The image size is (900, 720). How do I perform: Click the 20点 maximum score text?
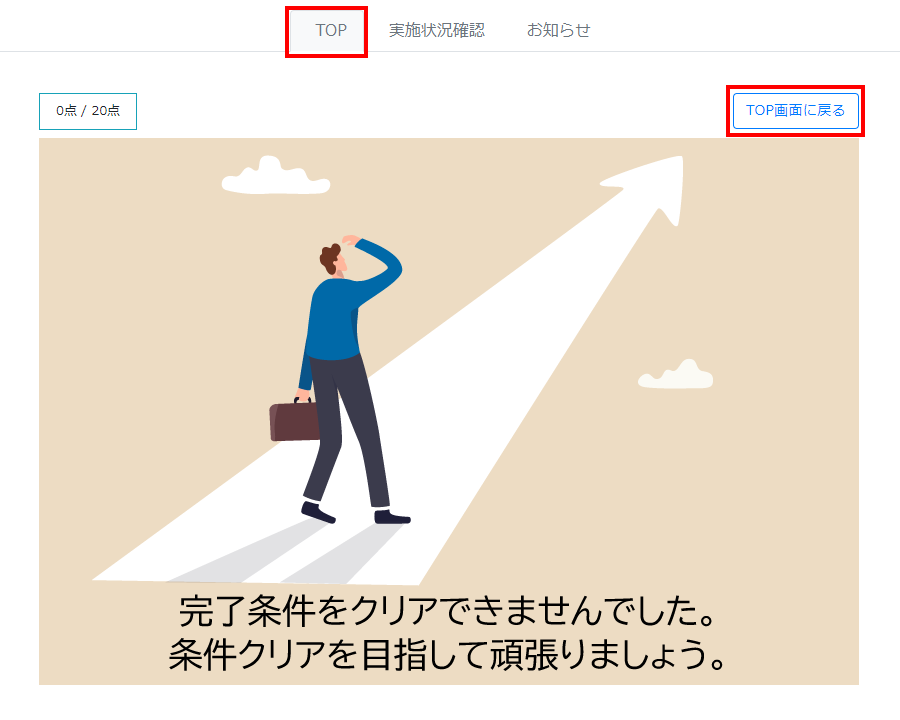(106, 111)
